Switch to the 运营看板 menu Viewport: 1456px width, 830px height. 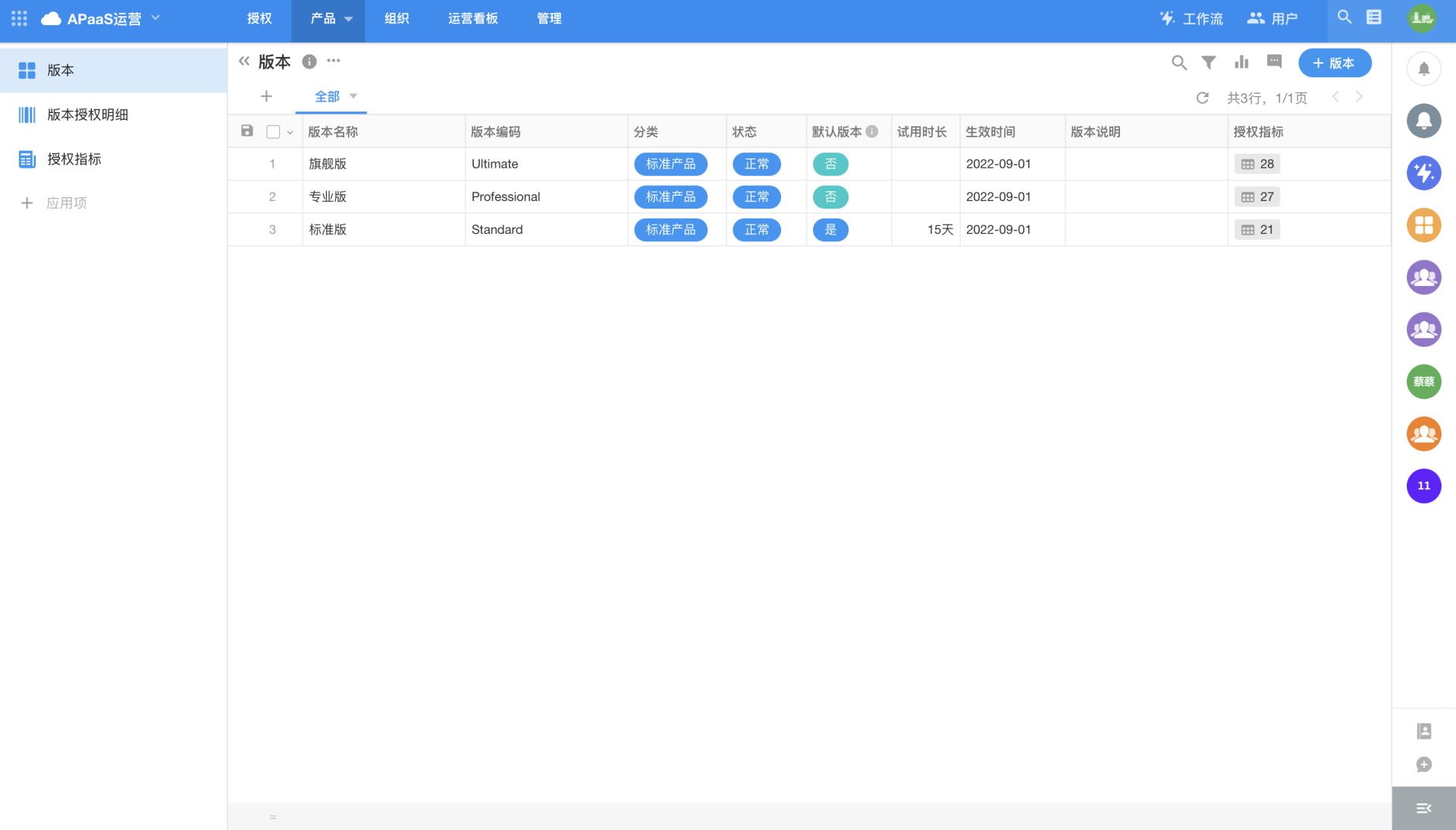[x=472, y=18]
